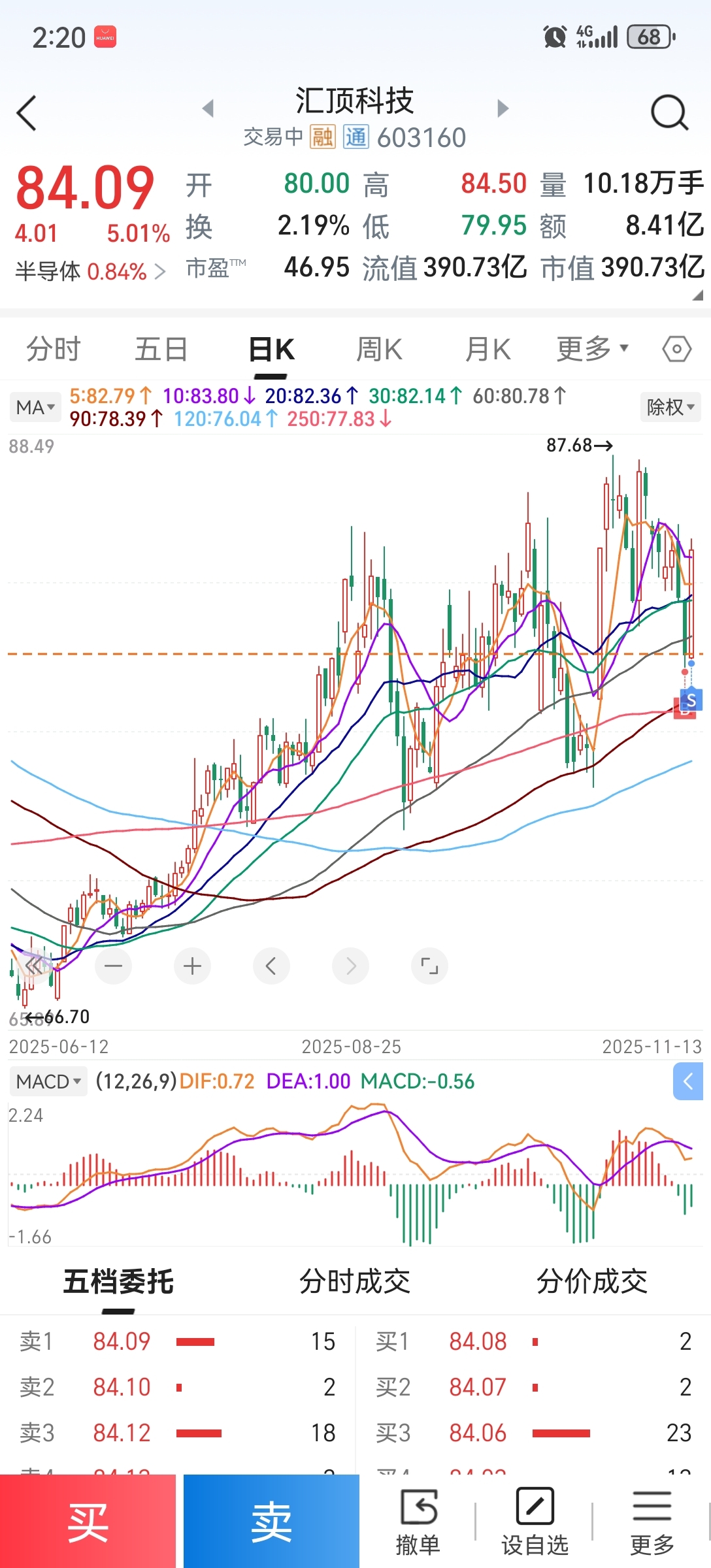This screenshot has width=711, height=1568.
Task: Open the MACD indicator dropdown
Action: (x=49, y=1081)
